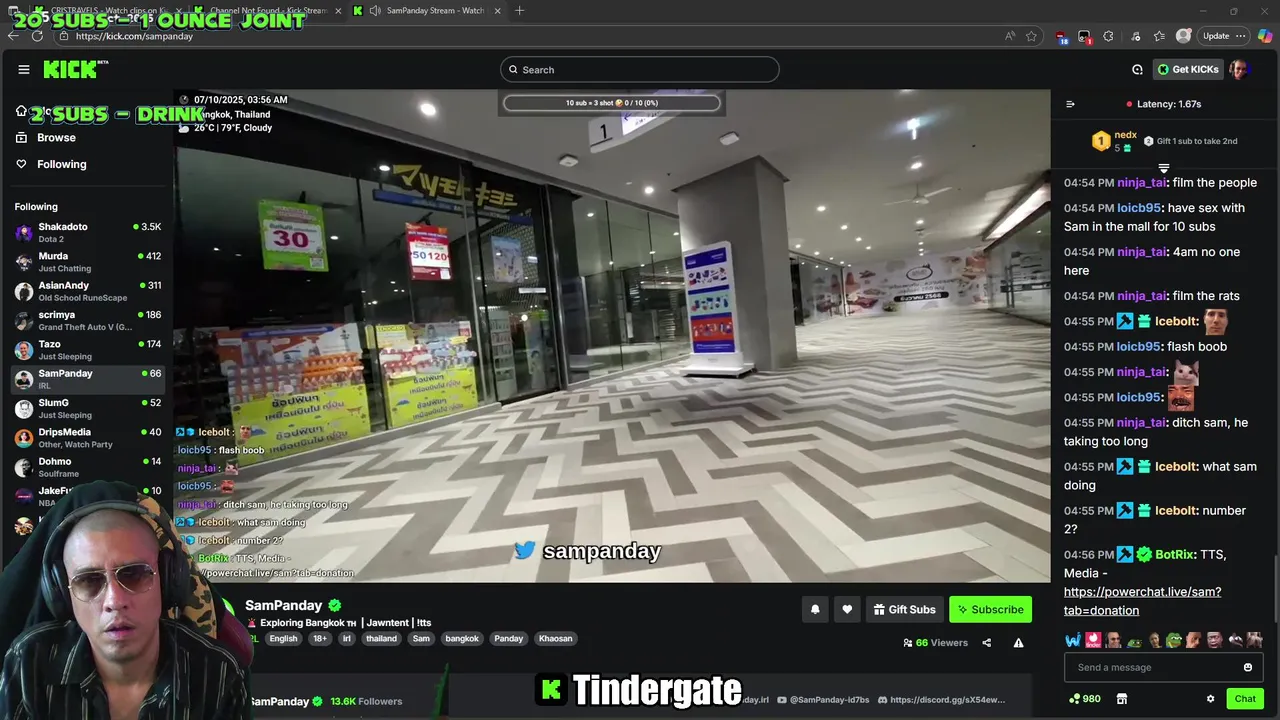Click the browser Update button
Screen dimensions: 1280x720
pos(1224,36)
